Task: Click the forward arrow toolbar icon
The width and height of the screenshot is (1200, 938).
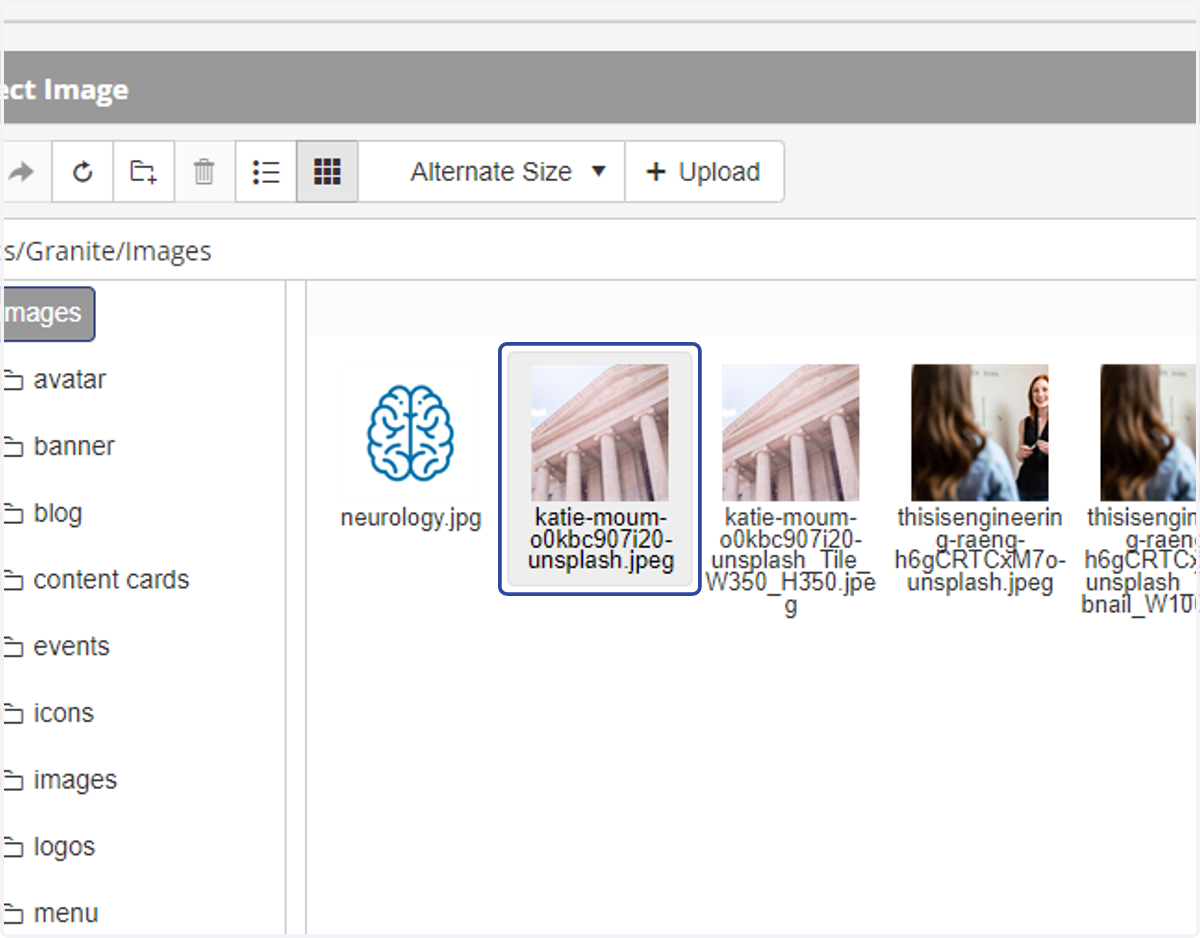Action: point(22,172)
